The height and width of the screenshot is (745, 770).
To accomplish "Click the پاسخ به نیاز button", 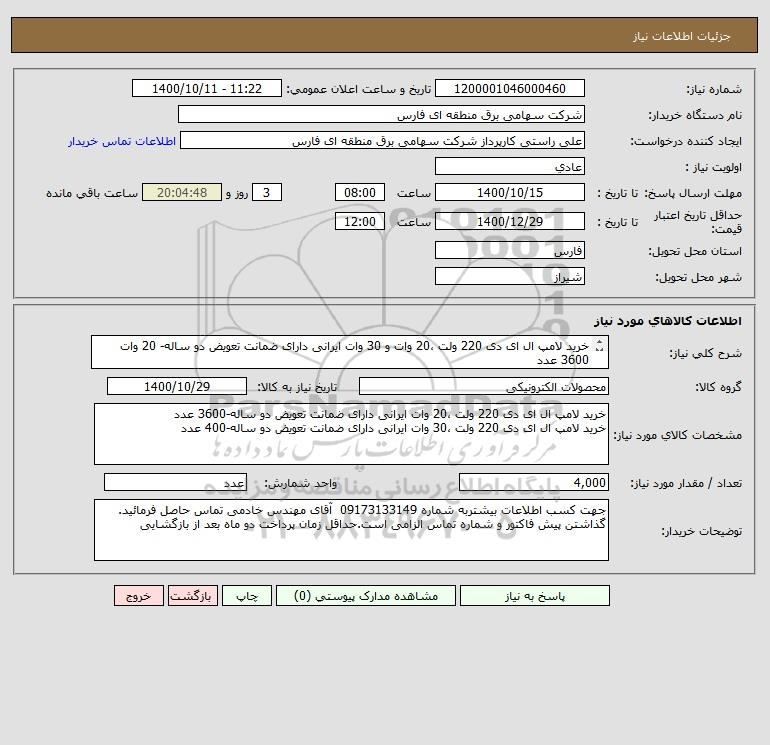I will tap(534, 596).
